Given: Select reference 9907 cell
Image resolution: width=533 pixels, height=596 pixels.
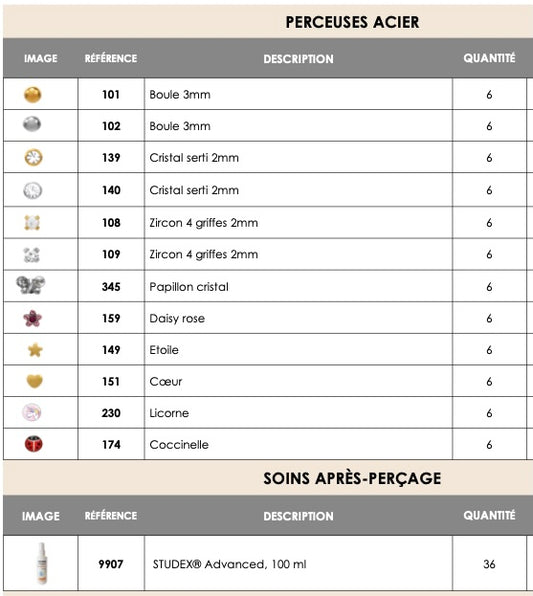Looking at the screenshot, I should tap(111, 563).
